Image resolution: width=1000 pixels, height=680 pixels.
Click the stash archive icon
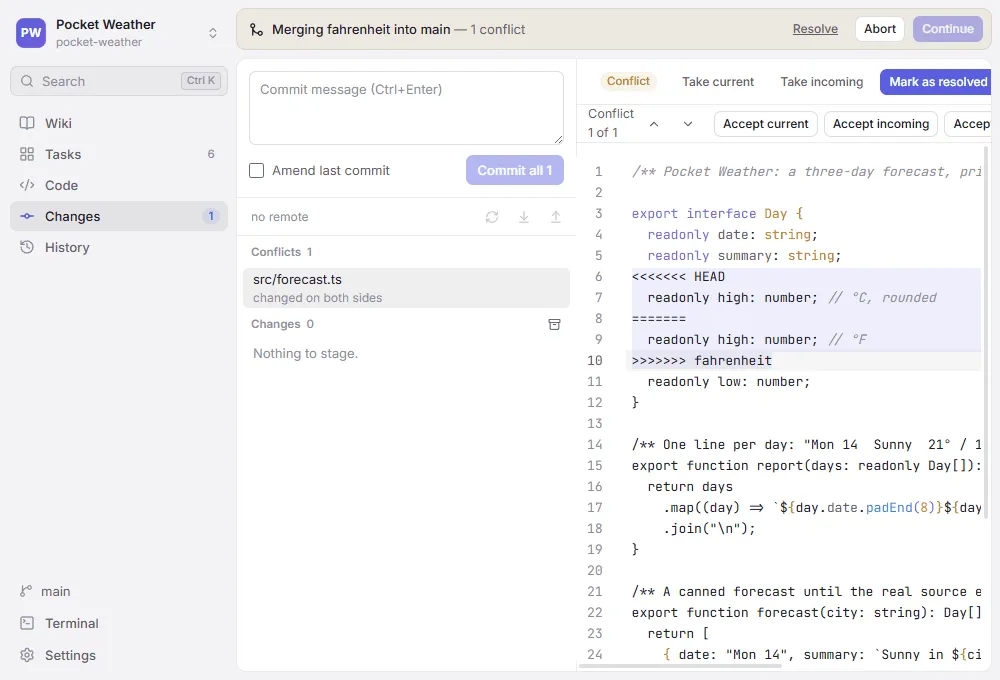[555, 324]
